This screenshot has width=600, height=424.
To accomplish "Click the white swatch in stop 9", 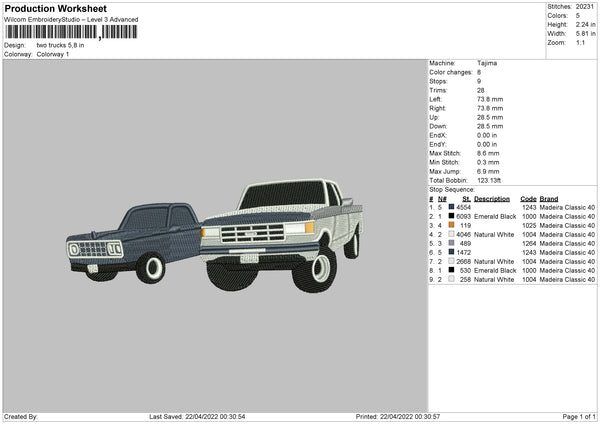I will pos(452,280).
